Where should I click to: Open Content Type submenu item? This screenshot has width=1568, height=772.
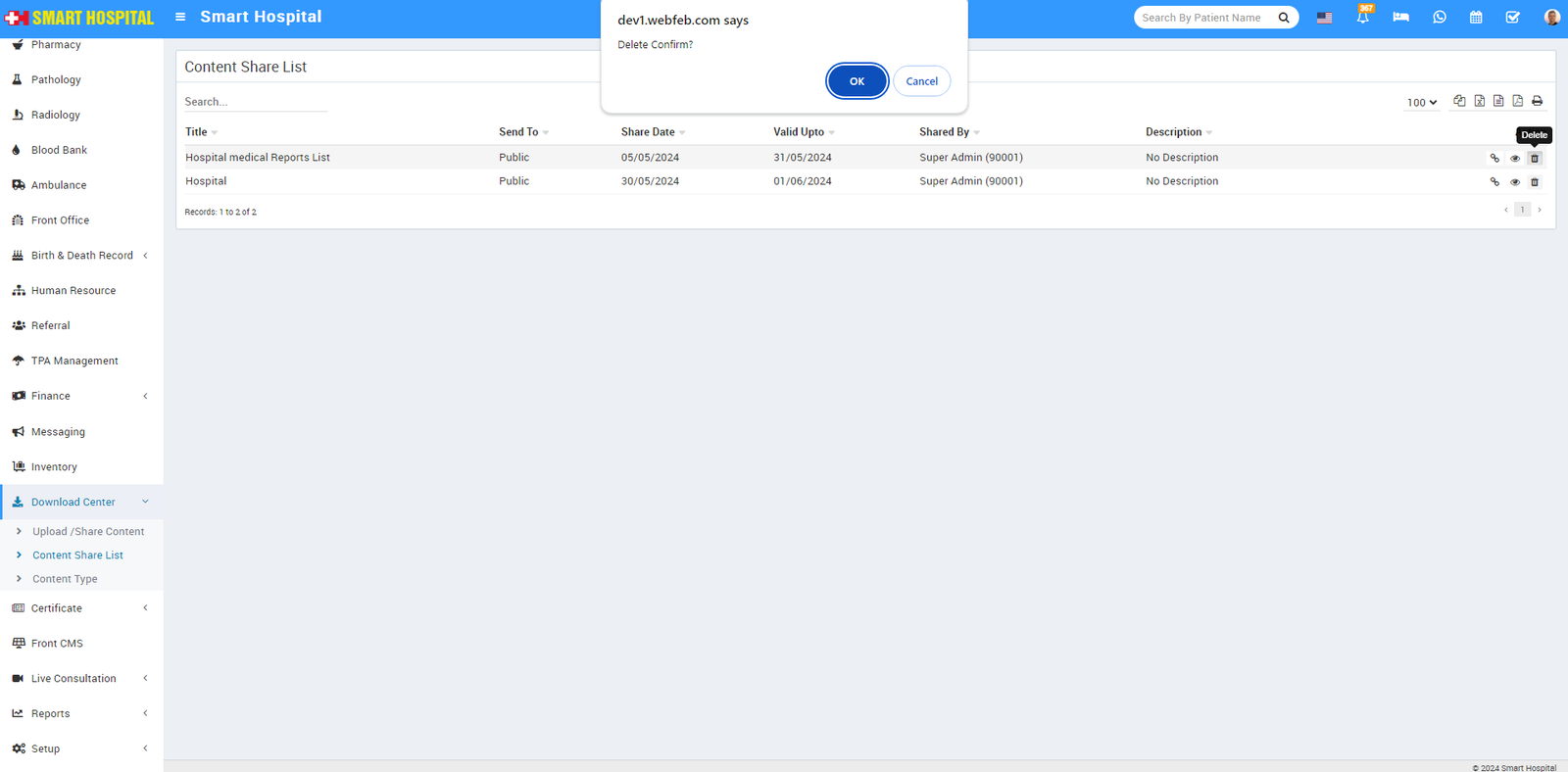click(65, 579)
